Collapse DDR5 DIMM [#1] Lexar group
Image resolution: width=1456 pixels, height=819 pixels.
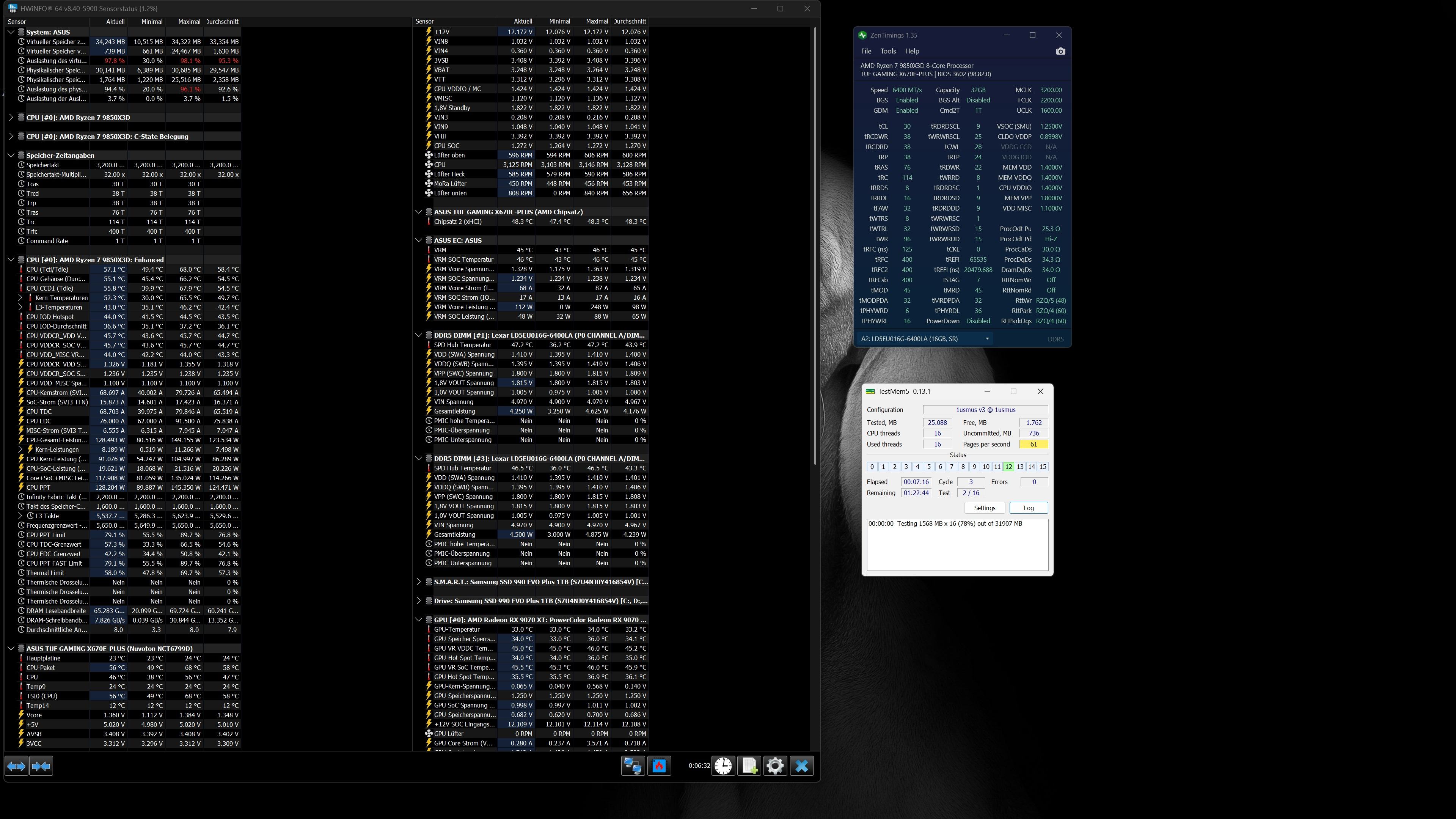coord(418,335)
